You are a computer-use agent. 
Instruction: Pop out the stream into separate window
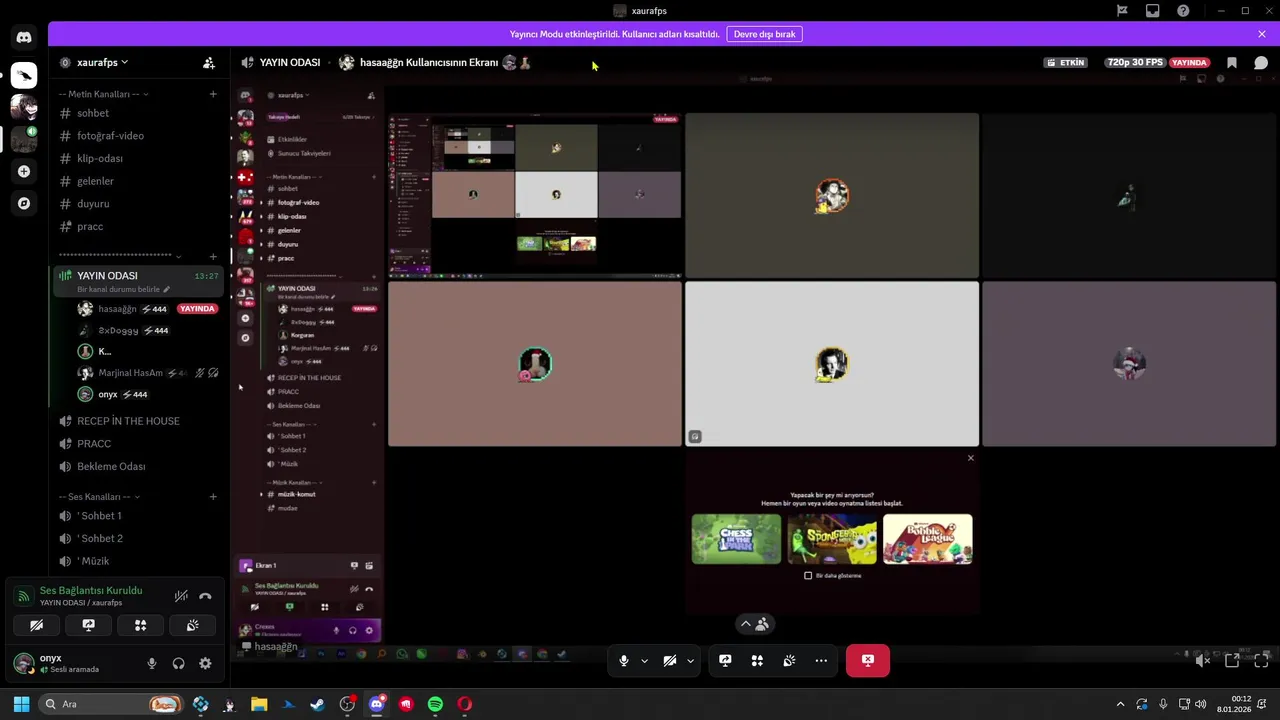(1232, 660)
